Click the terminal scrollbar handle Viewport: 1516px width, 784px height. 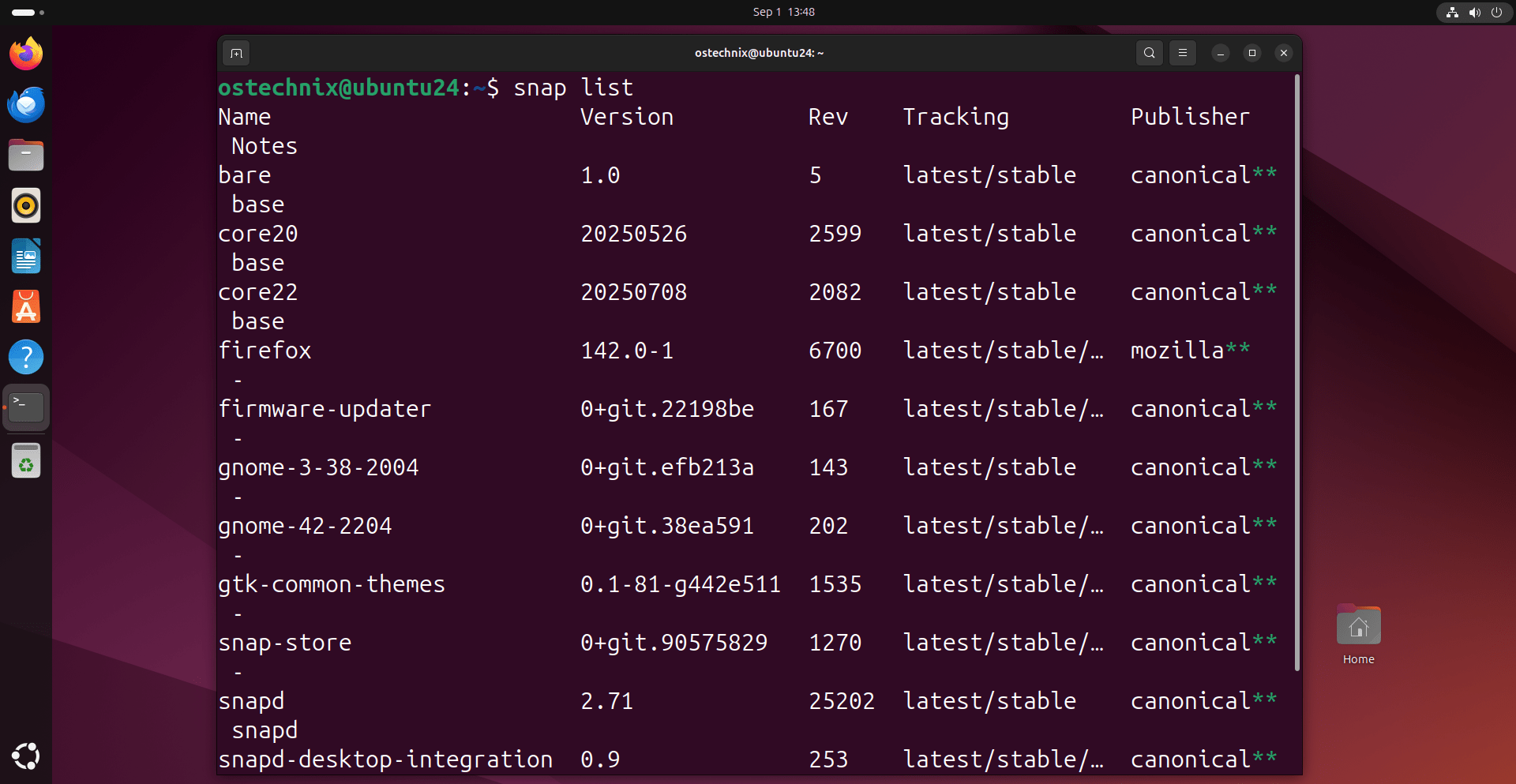(1296, 371)
